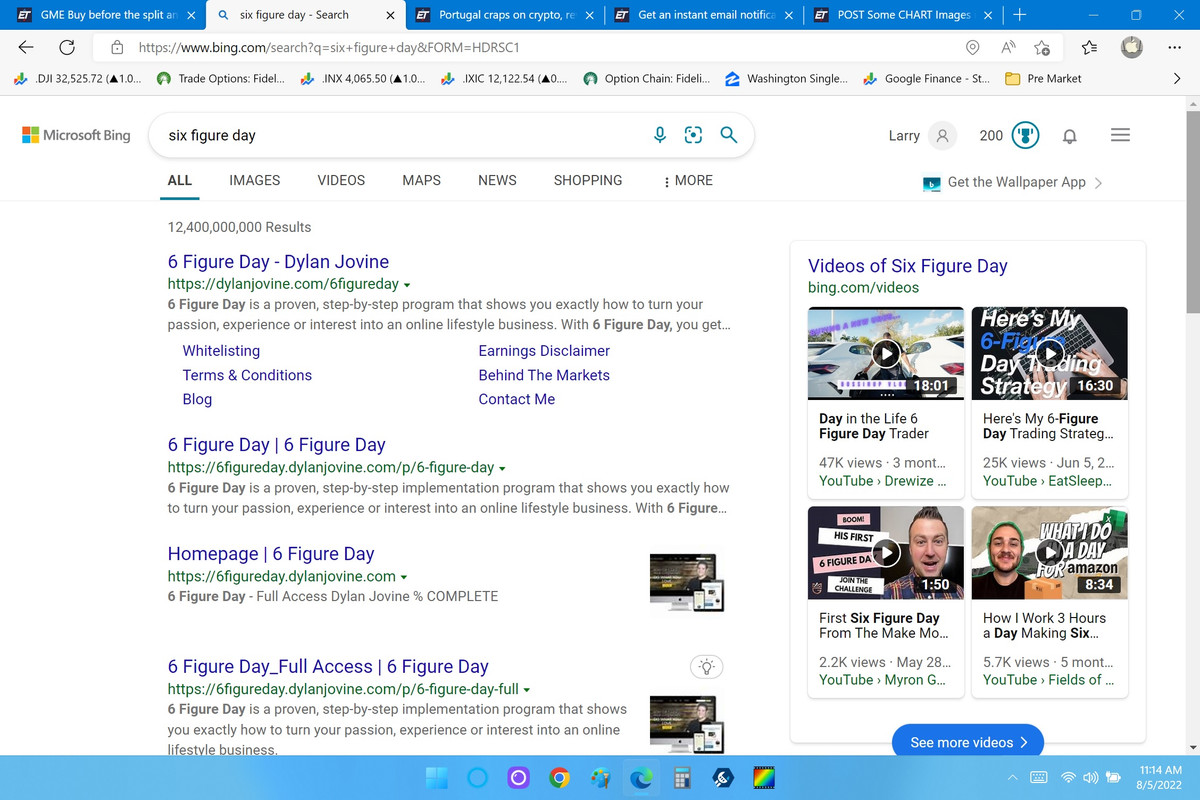The height and width of the screenshot is (800, 1200).
Task: Click the browser address bar URL
Action: 329,47
